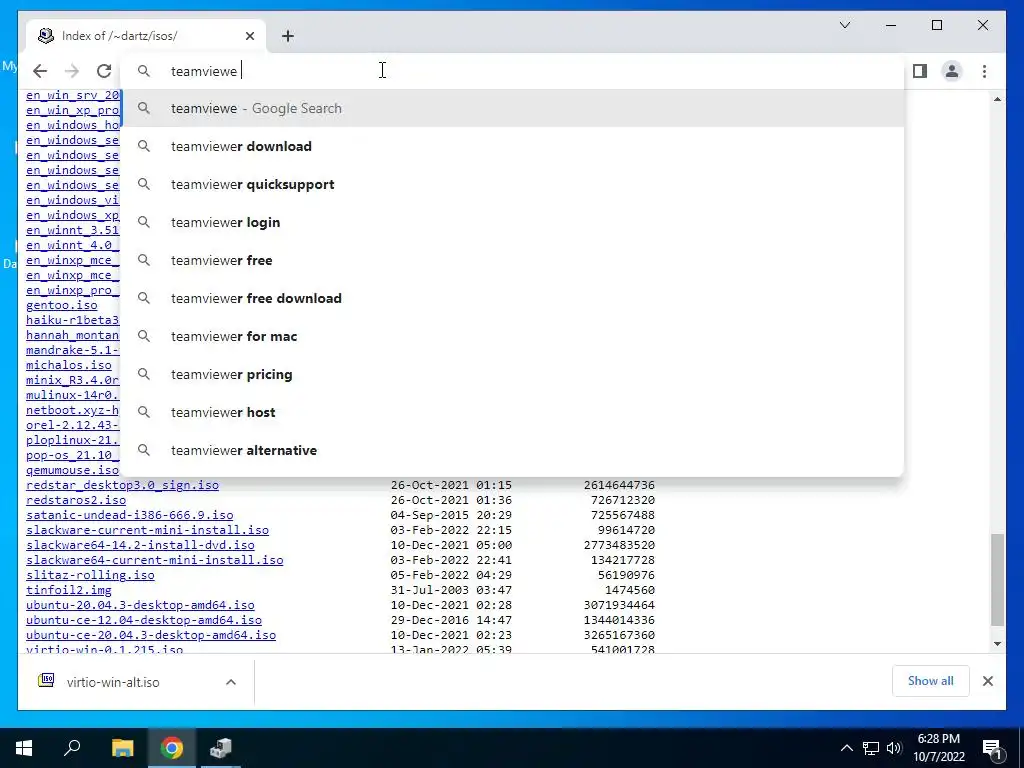Image resolution: width=1024 pixels, height=768 pixels.
Task: Open the volume tray icon
Action: tap(894, 748)
